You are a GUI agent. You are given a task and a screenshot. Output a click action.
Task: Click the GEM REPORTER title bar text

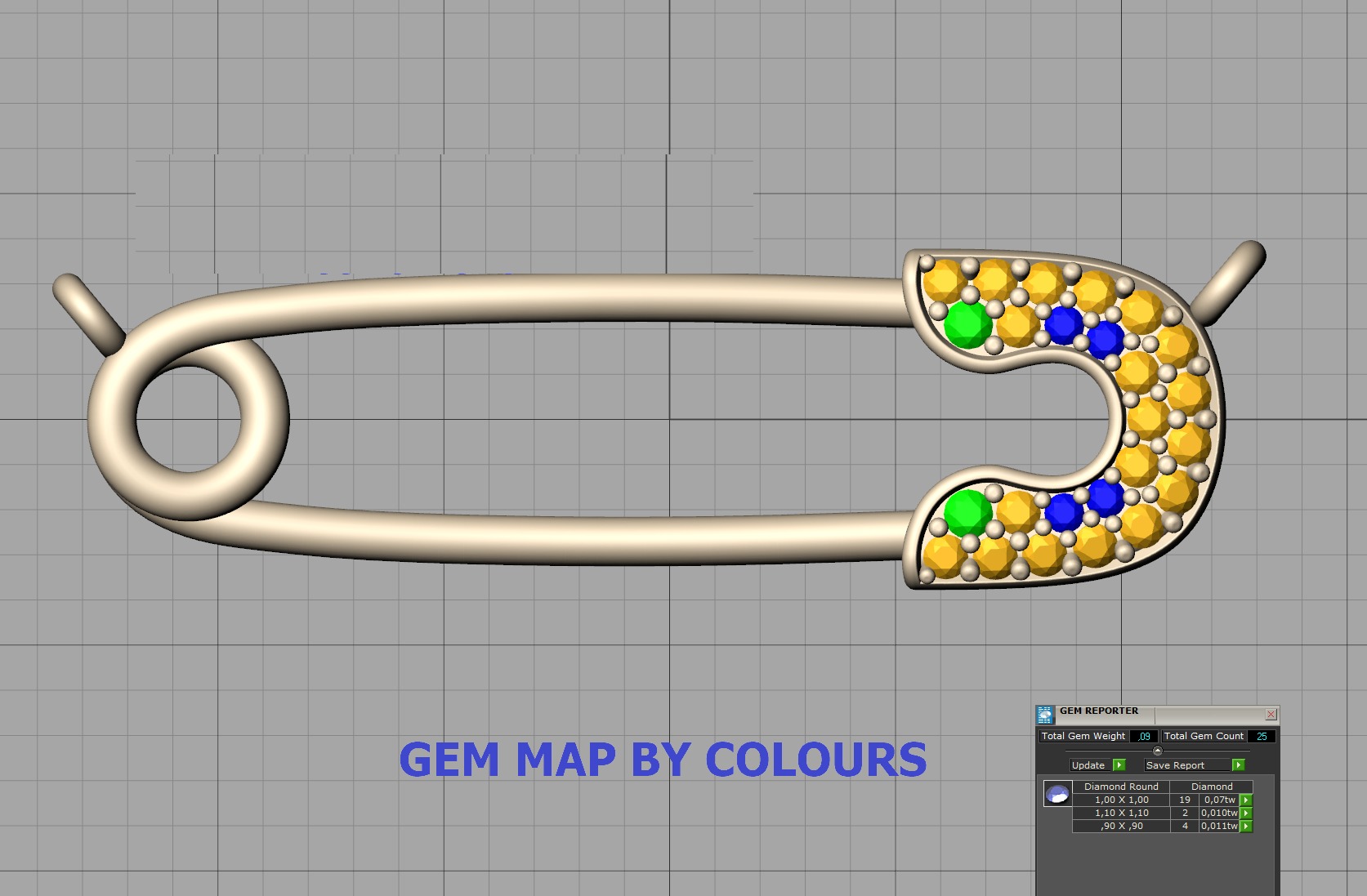point(1099,711)
